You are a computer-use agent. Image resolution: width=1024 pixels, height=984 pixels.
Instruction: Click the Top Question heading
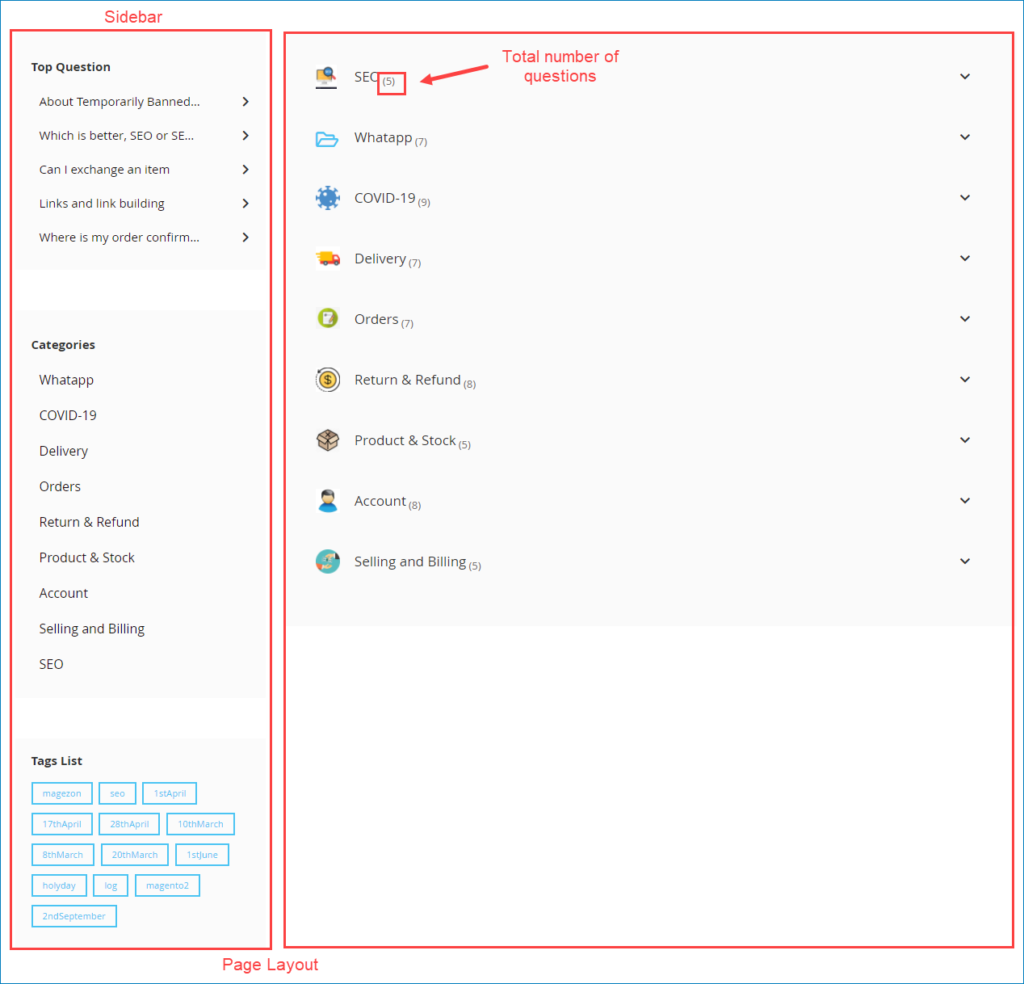click(71, 67)
